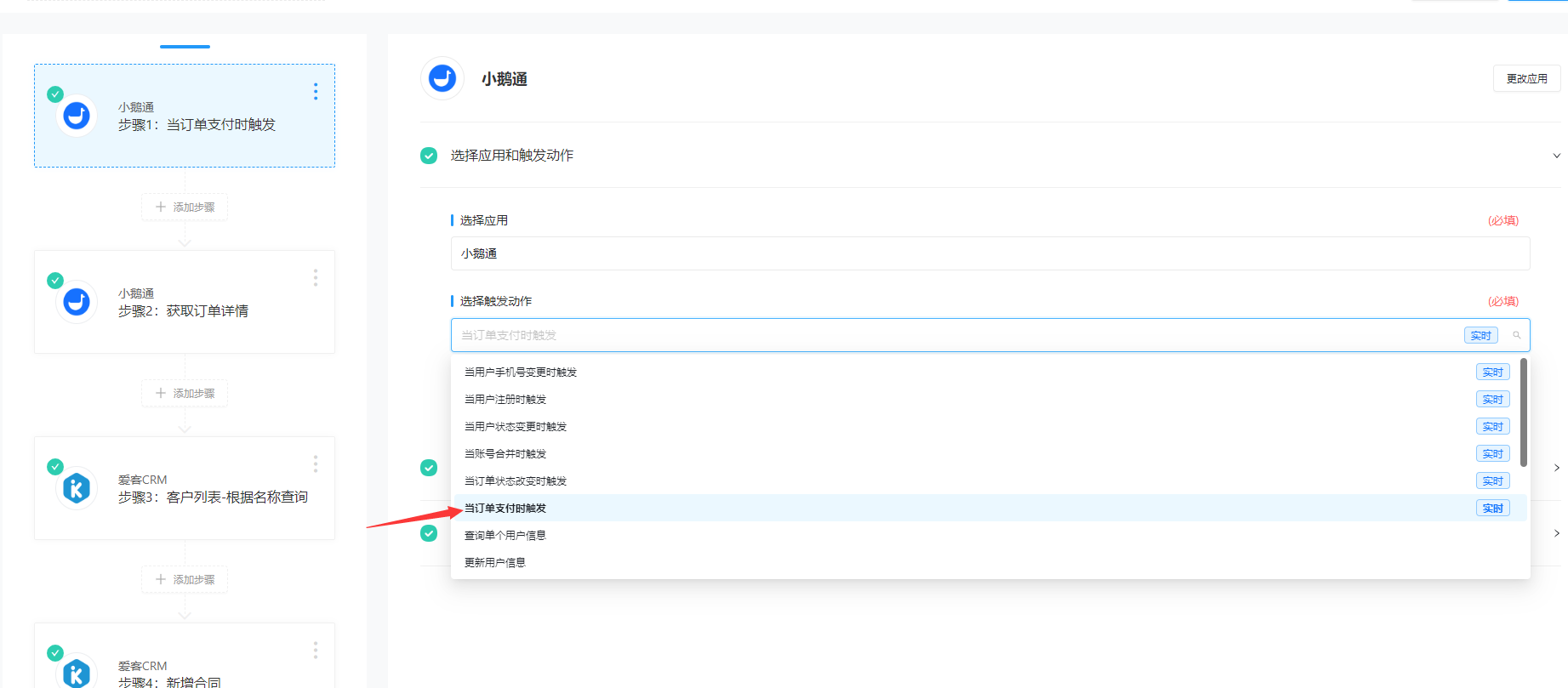Select 当用户状态变更时触发 option
The height and width of the screenshot is (688, 1568).
tap(990, 427)
